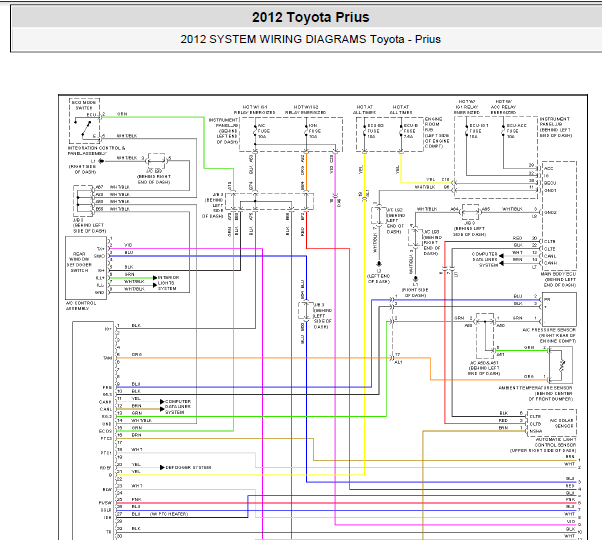
Task: Click 'HOT W/ ACC RELAY ENERGIZED' header
Action: [503, 107]
